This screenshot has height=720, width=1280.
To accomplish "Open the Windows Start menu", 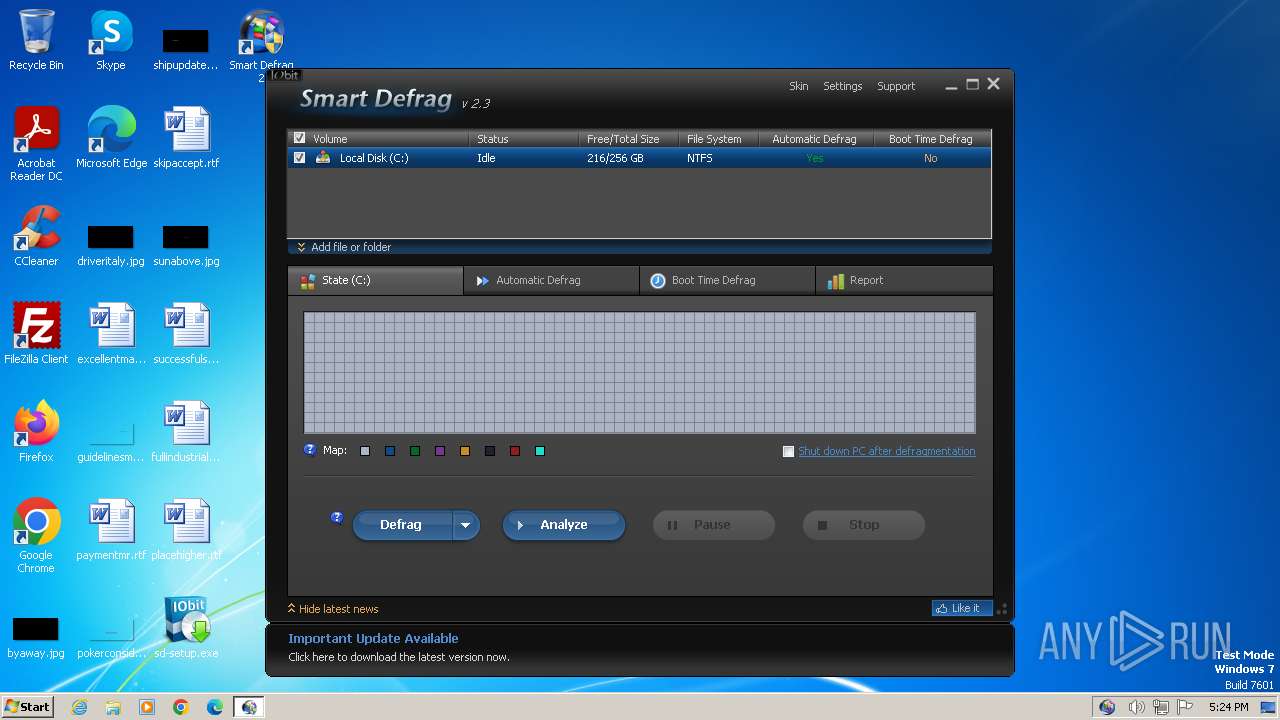I will [x=27, y=707].
